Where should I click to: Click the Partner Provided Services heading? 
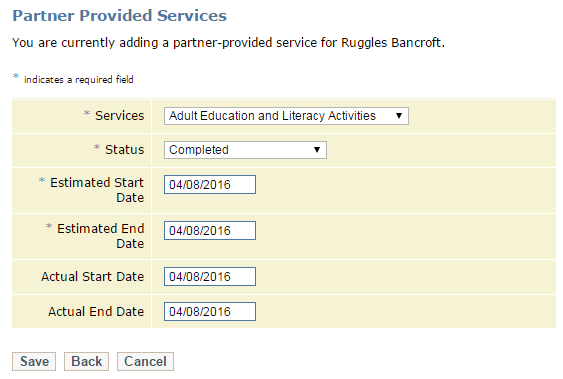pos(120,16)
